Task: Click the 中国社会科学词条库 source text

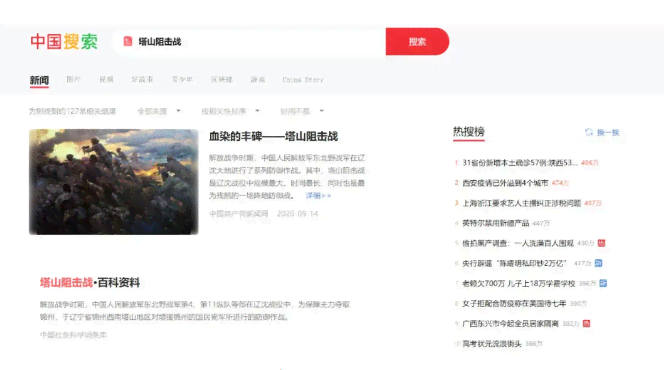Action: (x=73, y=335)
